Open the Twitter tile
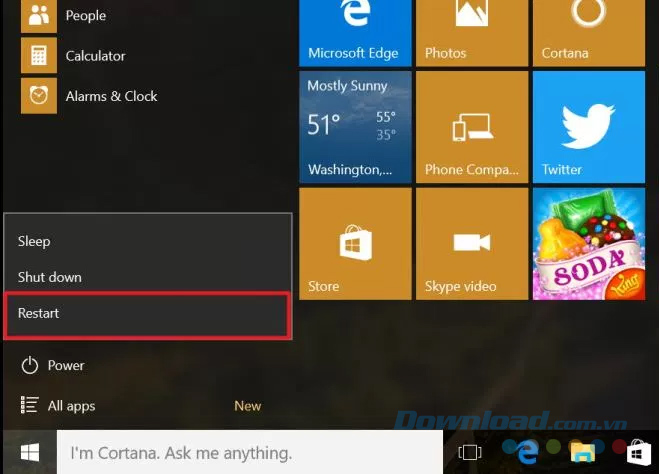 click(x=589, y=127)
